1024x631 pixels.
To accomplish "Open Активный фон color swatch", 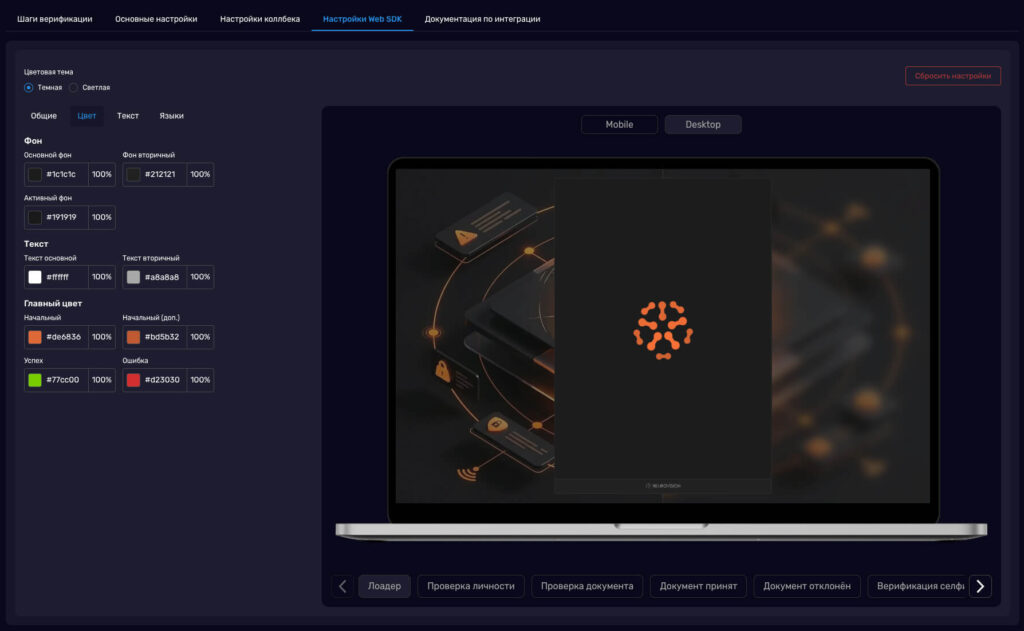I will click(x=35, y=218).
